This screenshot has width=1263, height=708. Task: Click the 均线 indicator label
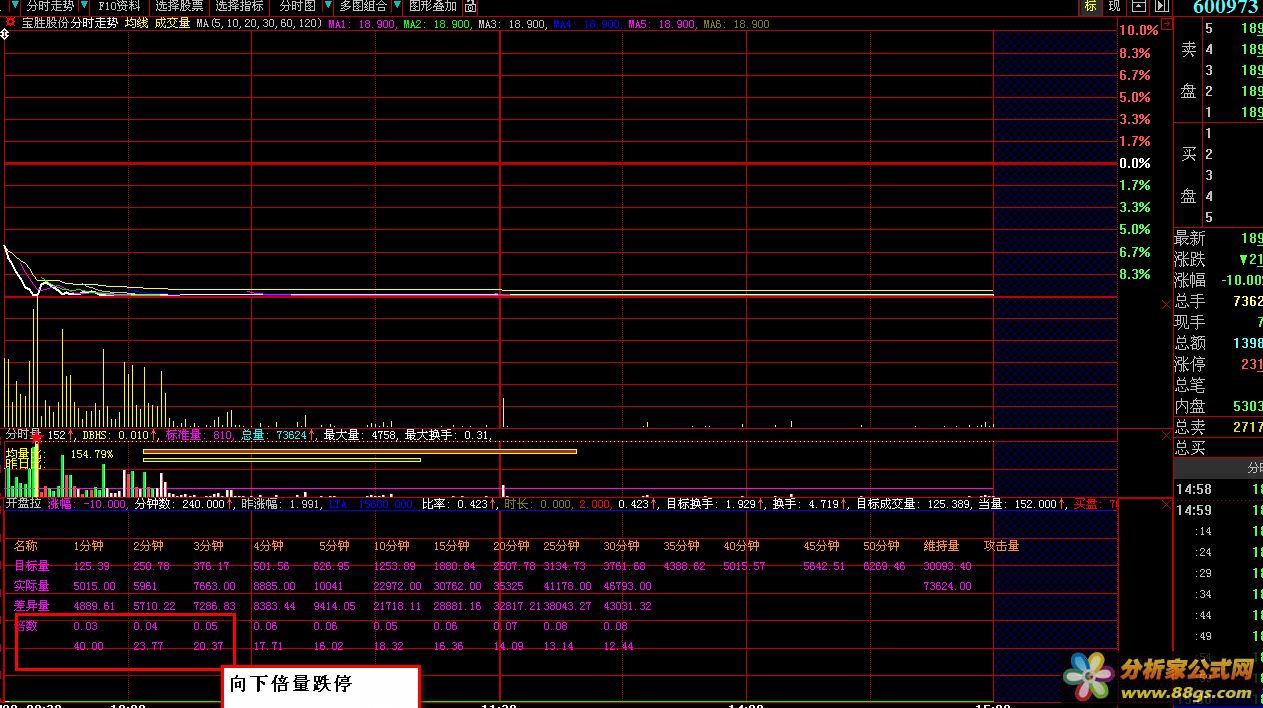coord(136,23)
